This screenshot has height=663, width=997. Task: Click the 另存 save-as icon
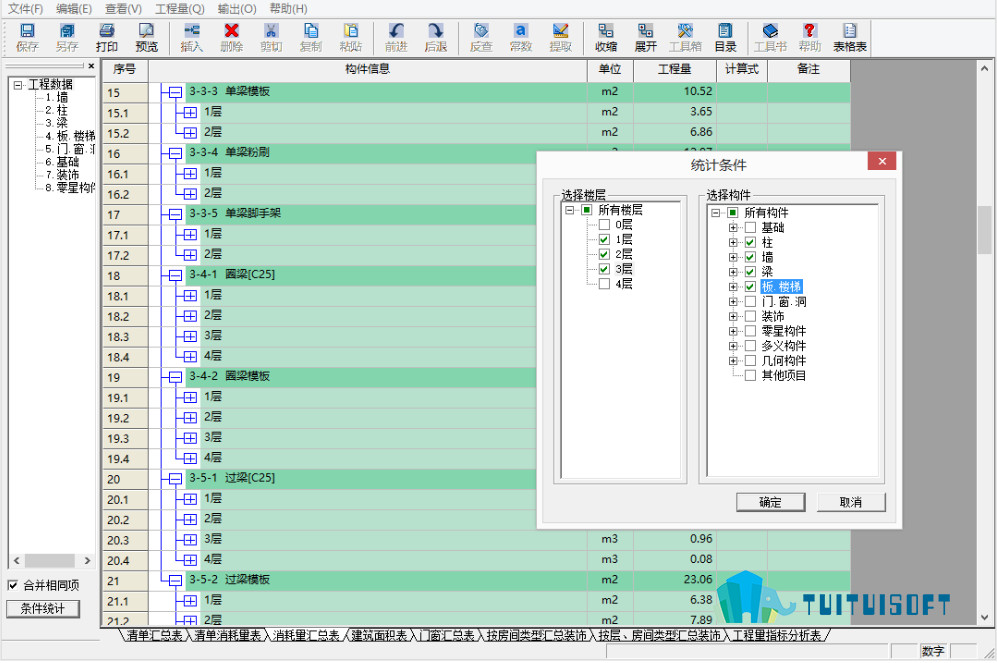pyautogui.click(x=67, y=31)
